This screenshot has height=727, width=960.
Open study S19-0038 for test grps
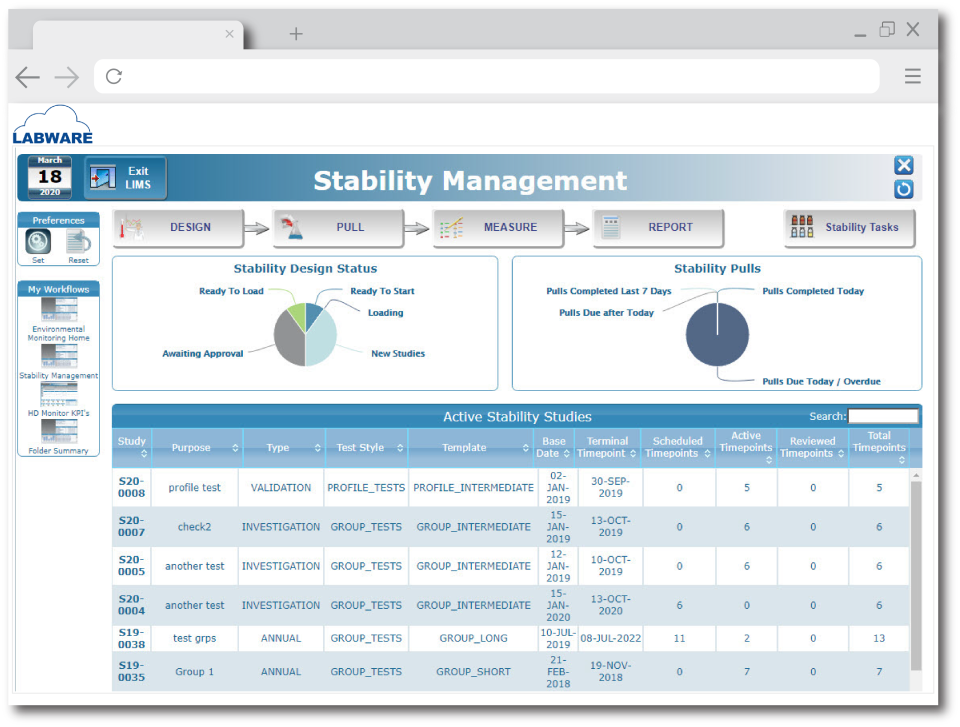tap(131, 638)
